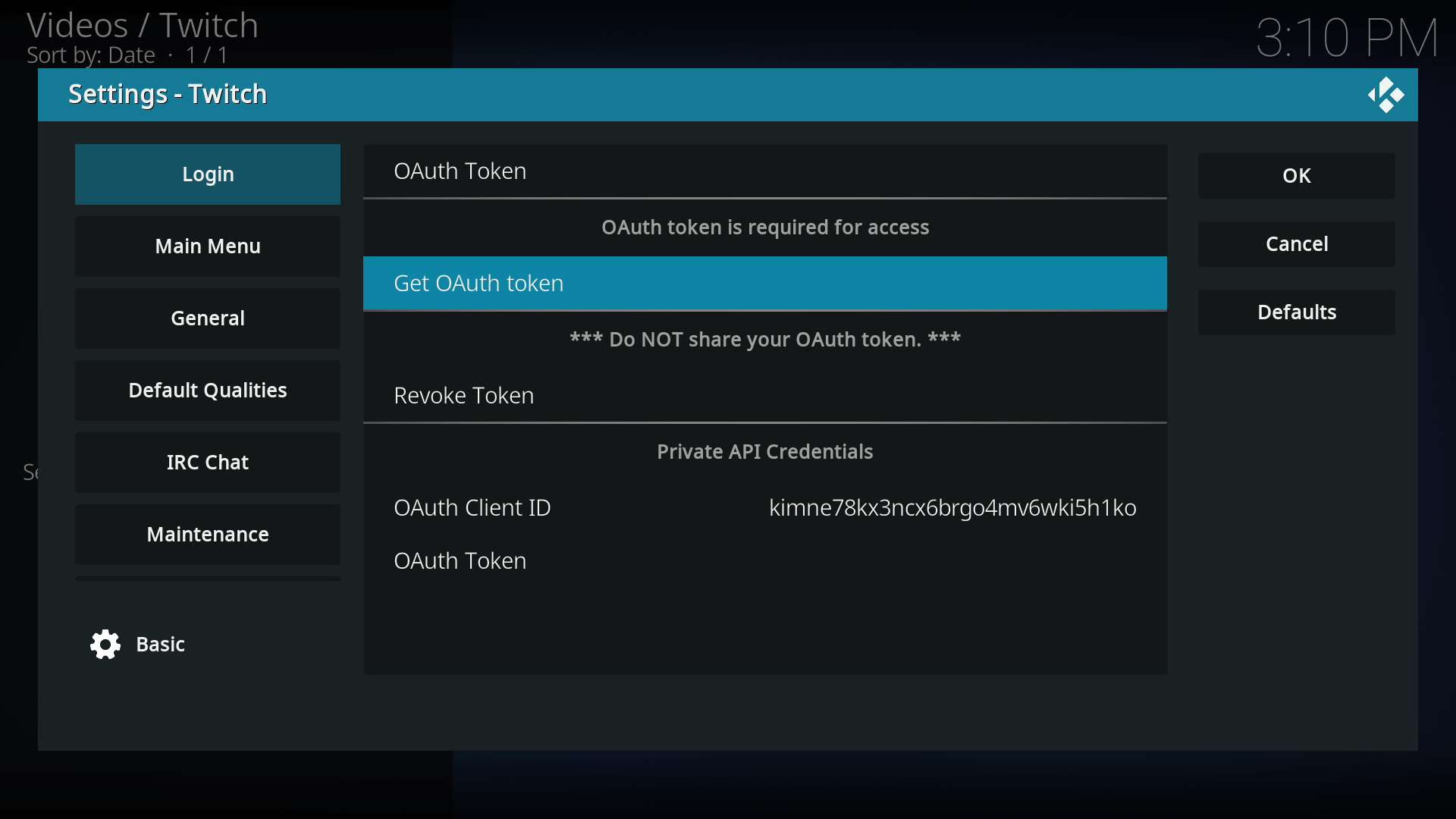The height and width of the screenshot is (819, 1456).
Task: Click the settings gear icon near Basic
Action: [x=106, y=644]
